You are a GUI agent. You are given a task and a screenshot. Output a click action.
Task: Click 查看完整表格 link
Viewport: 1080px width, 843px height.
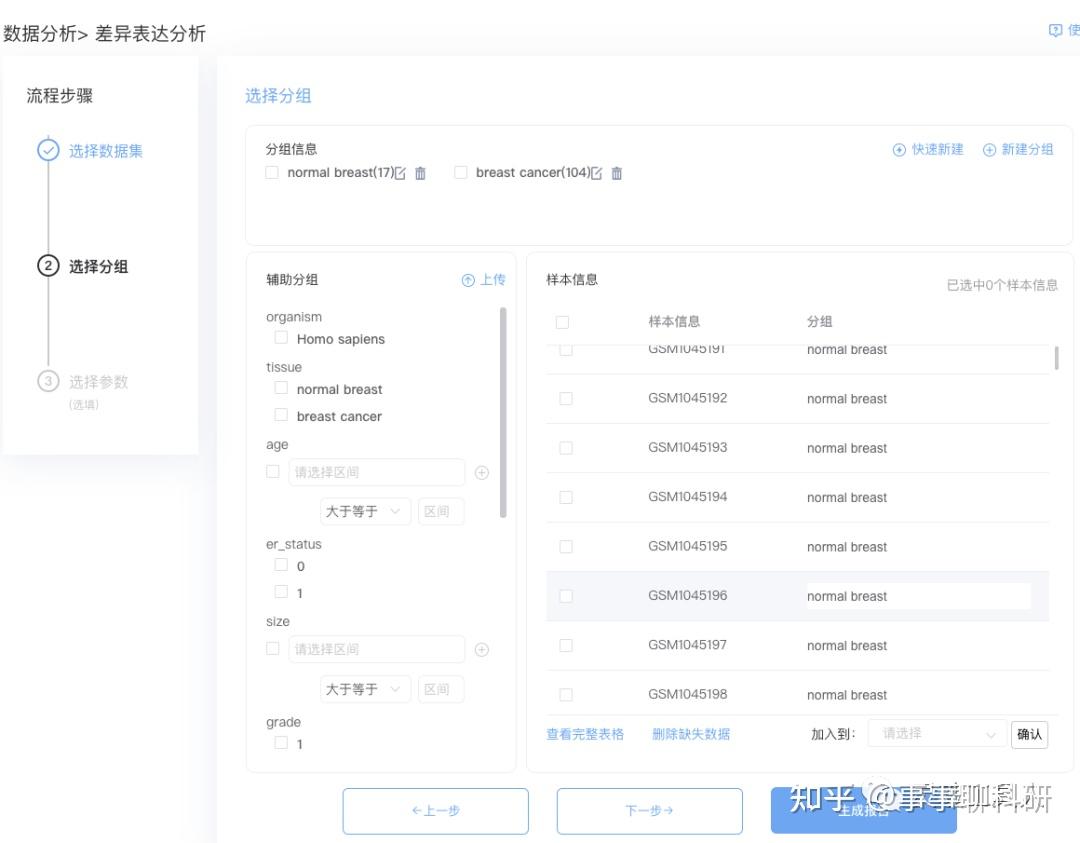click(x=585, y=734)
